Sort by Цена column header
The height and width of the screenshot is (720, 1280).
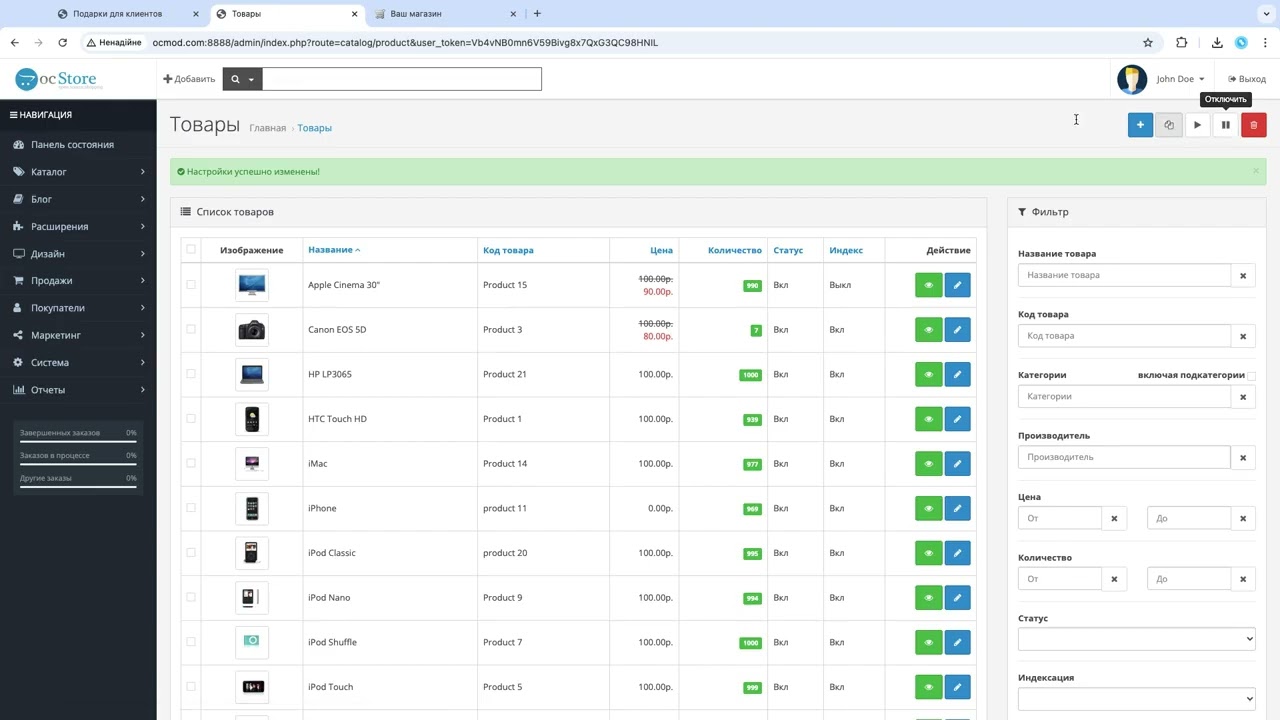[661, 250]
